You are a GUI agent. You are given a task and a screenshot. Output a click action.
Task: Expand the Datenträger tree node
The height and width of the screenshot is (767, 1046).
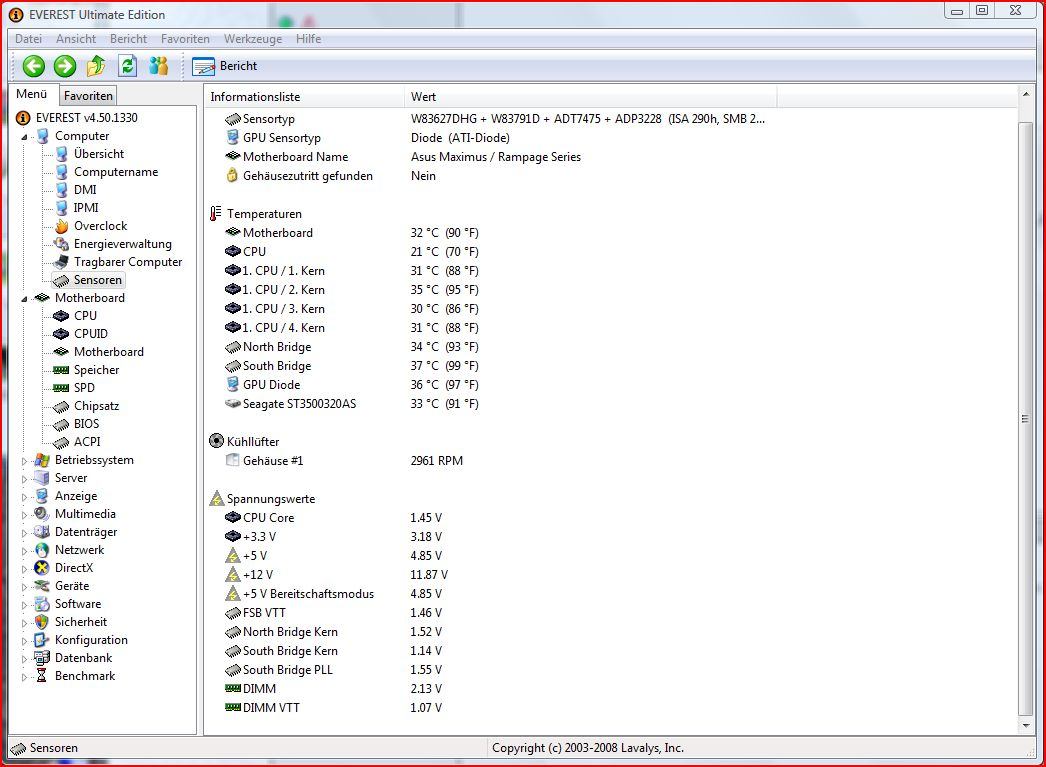pyautogui.click(x=24, y=533)
